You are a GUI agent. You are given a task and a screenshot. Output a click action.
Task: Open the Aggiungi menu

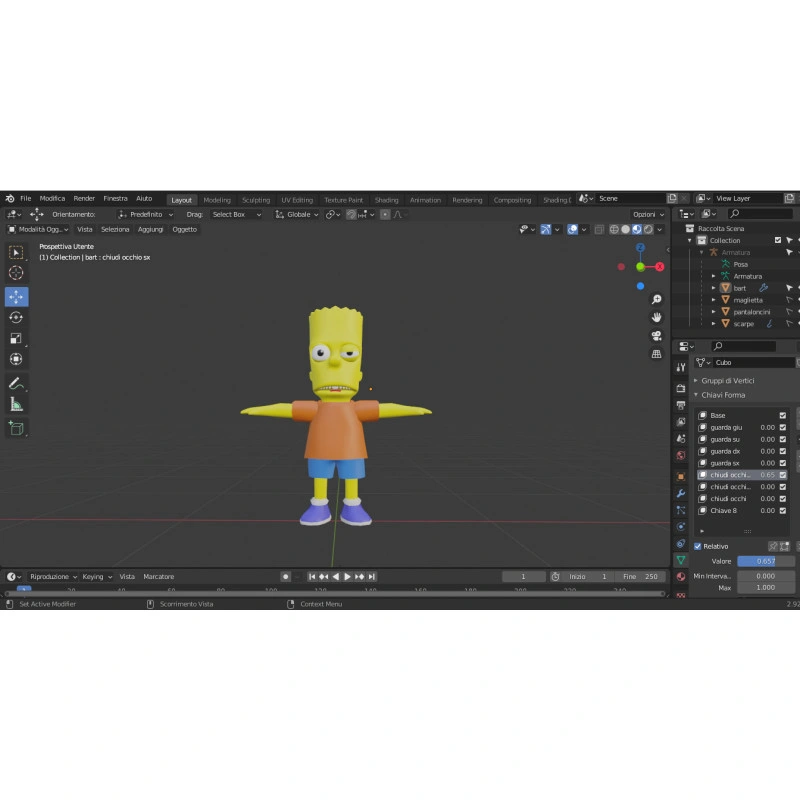150,230
